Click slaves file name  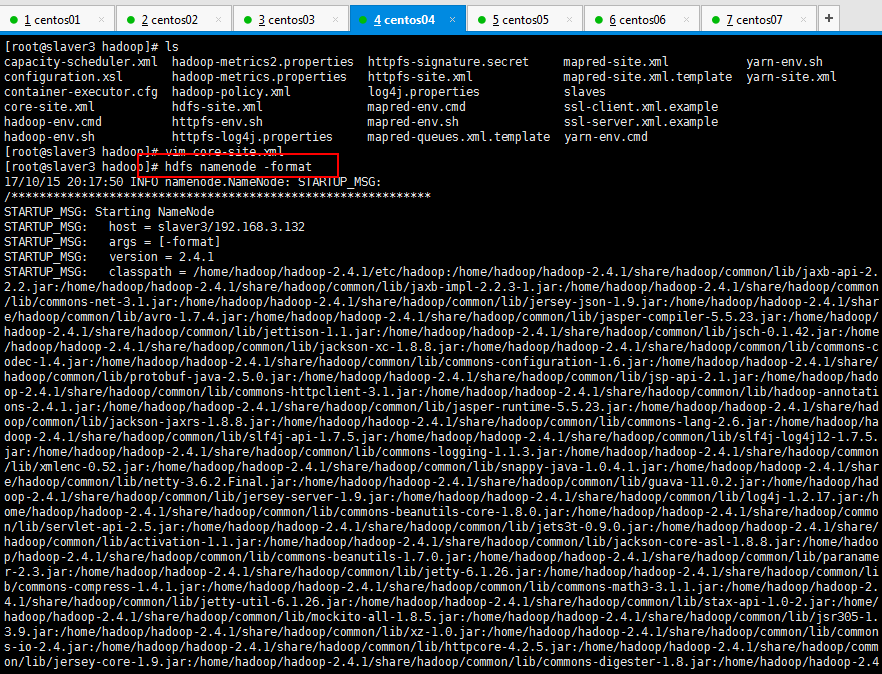click(x=584, y=92)
